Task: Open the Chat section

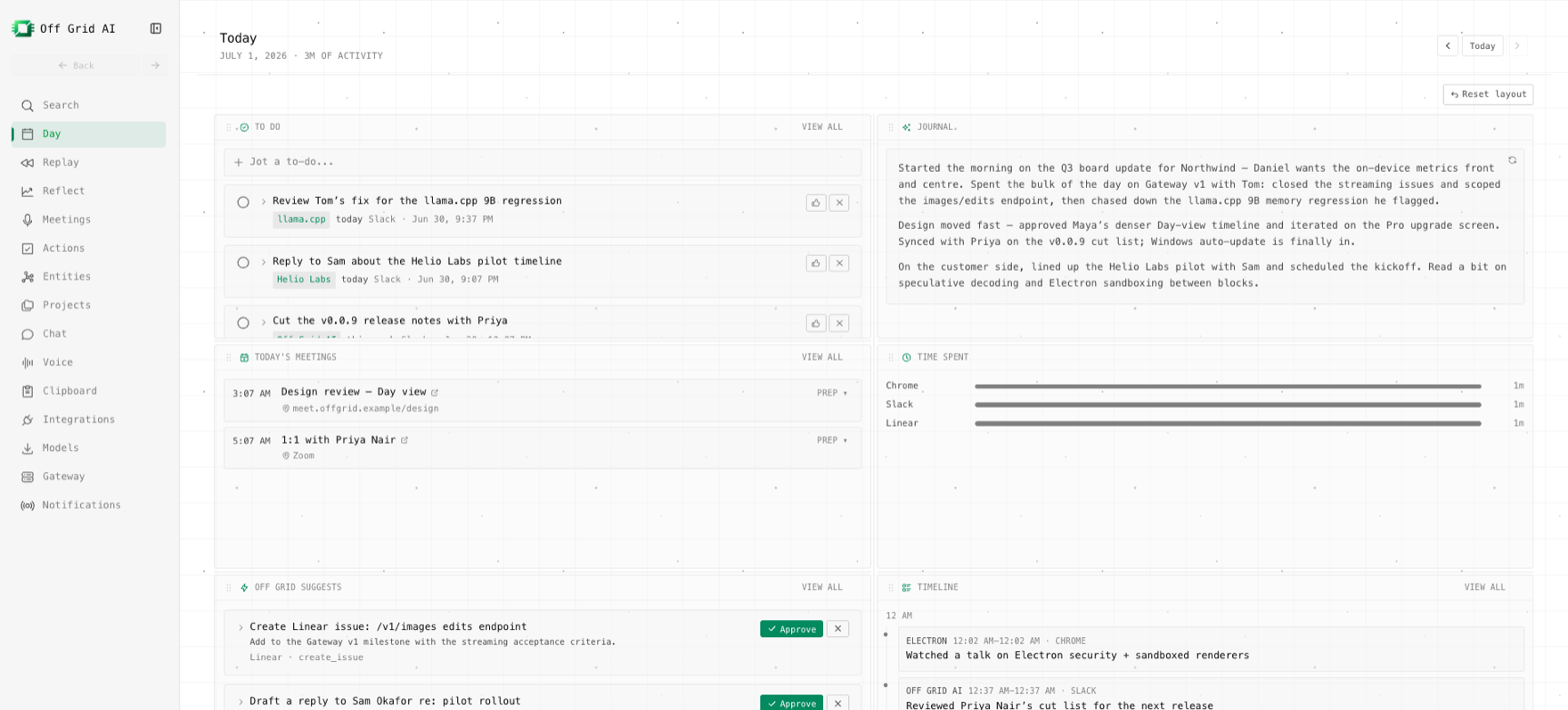Action: pos(88,333)
